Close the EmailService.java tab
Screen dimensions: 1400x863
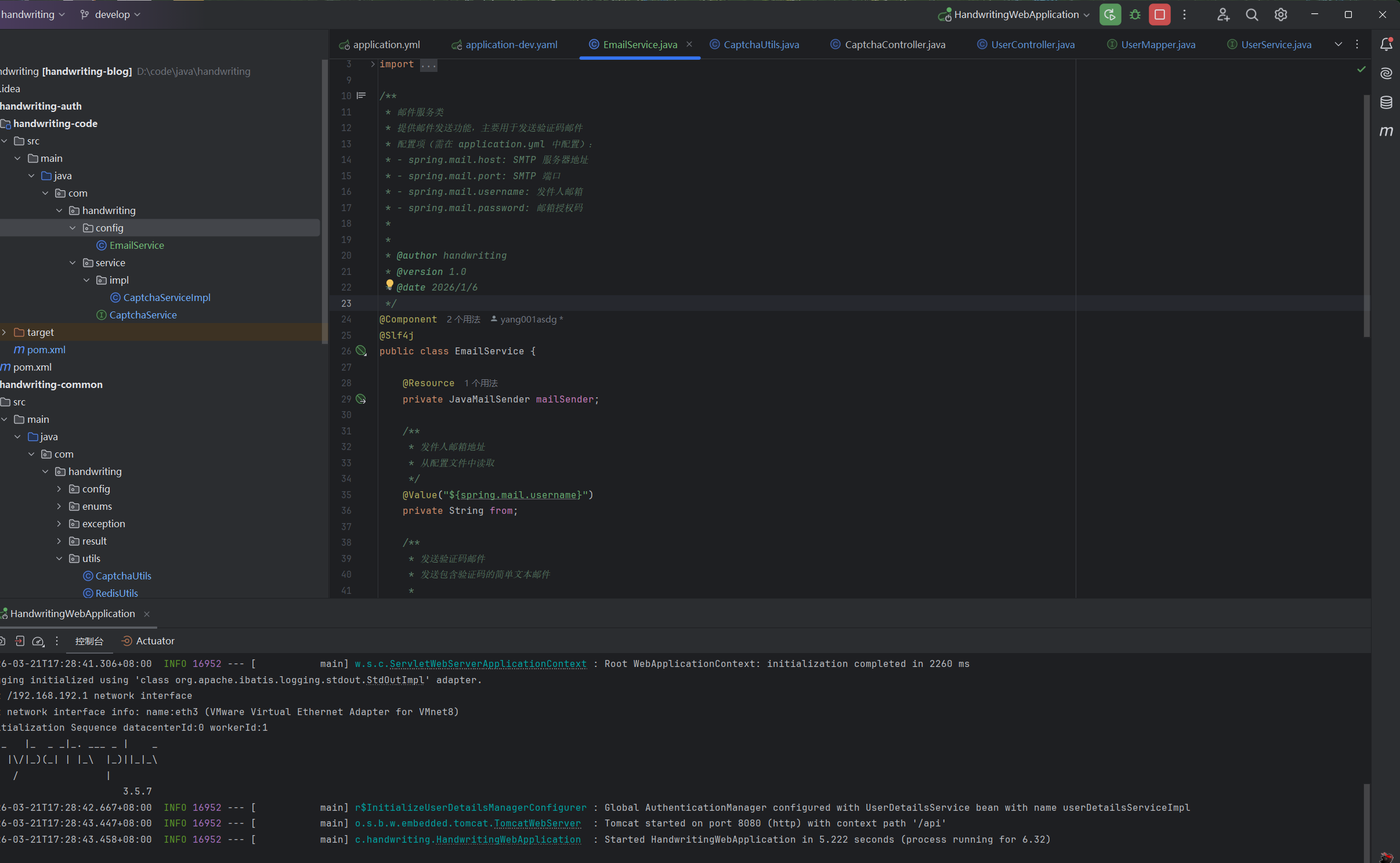(689, 45)
